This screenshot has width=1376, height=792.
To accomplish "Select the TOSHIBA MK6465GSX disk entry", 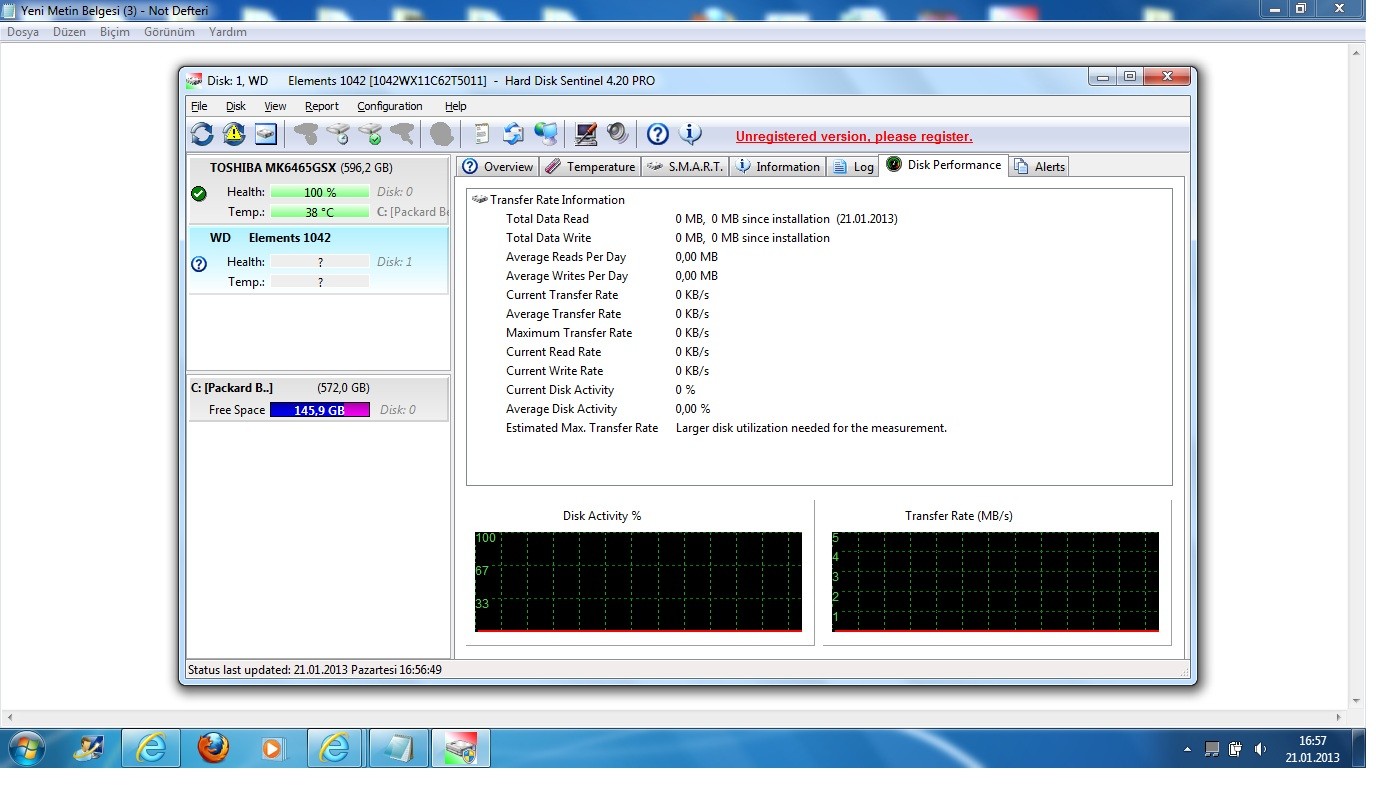I will [318, 190].
